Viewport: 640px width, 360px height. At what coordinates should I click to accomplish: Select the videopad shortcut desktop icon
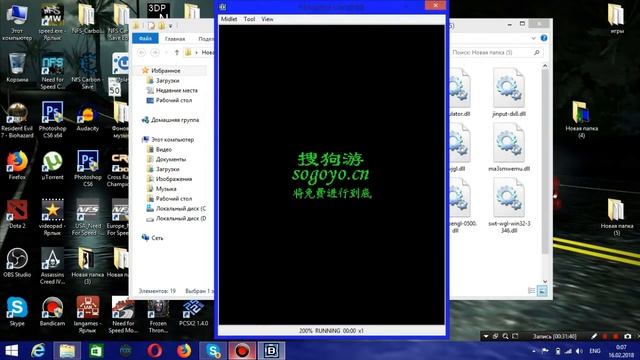pos(52,218)
